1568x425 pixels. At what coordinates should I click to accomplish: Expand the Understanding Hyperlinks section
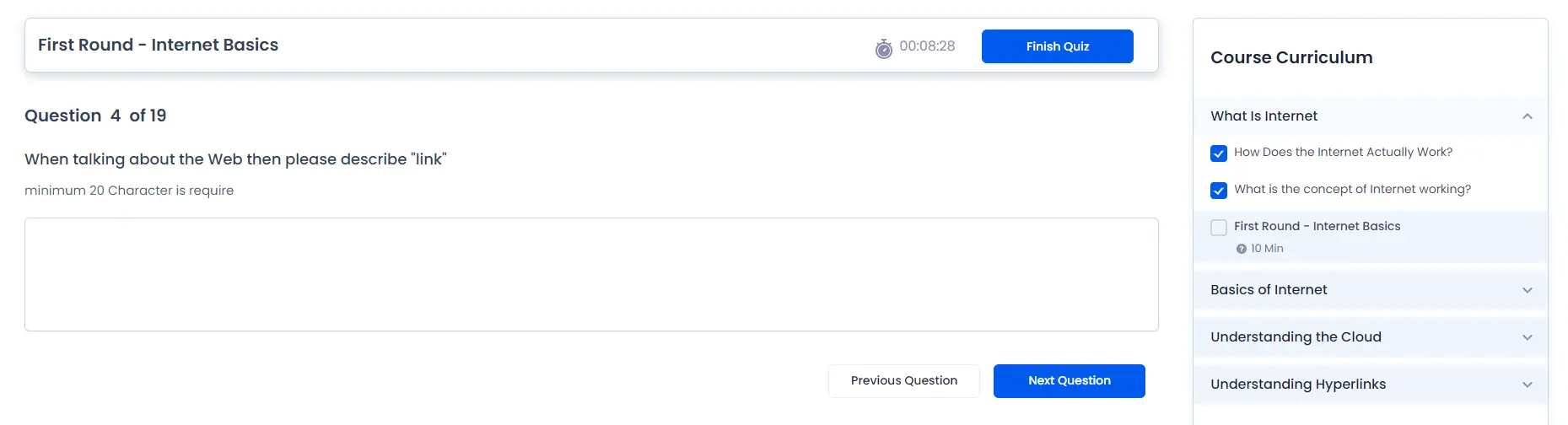(1371, 385)
